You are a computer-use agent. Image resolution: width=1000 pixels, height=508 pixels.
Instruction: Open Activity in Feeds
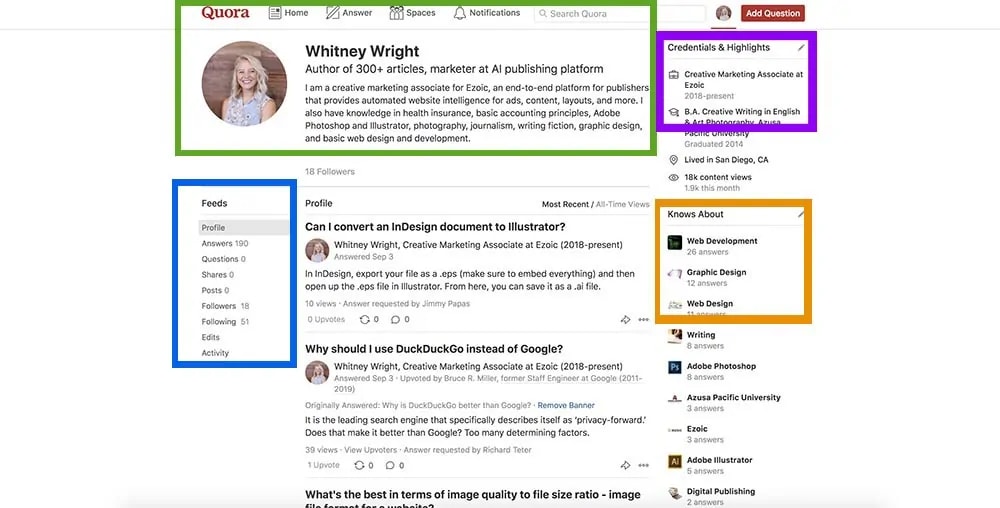point(215,353)
